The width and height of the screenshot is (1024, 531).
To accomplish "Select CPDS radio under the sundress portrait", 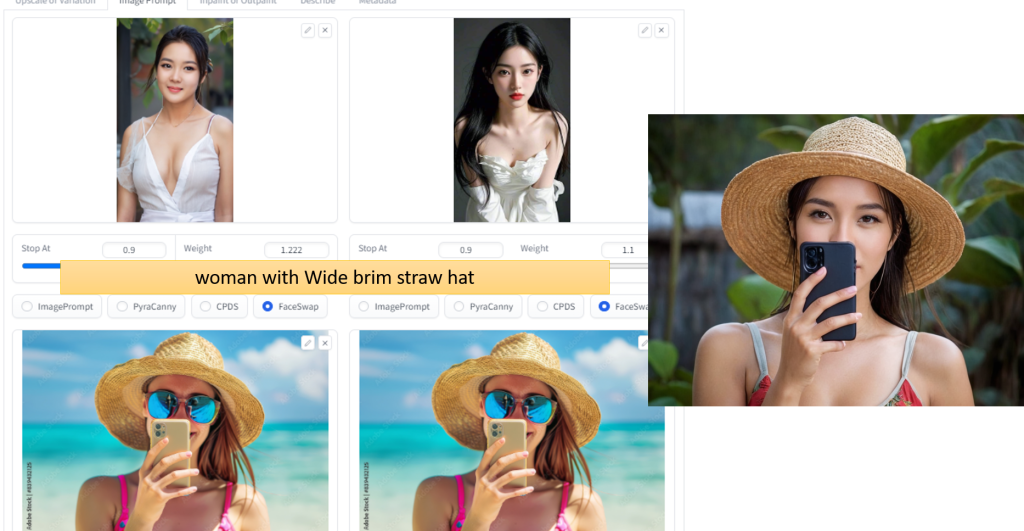I will tap(205, 307).
